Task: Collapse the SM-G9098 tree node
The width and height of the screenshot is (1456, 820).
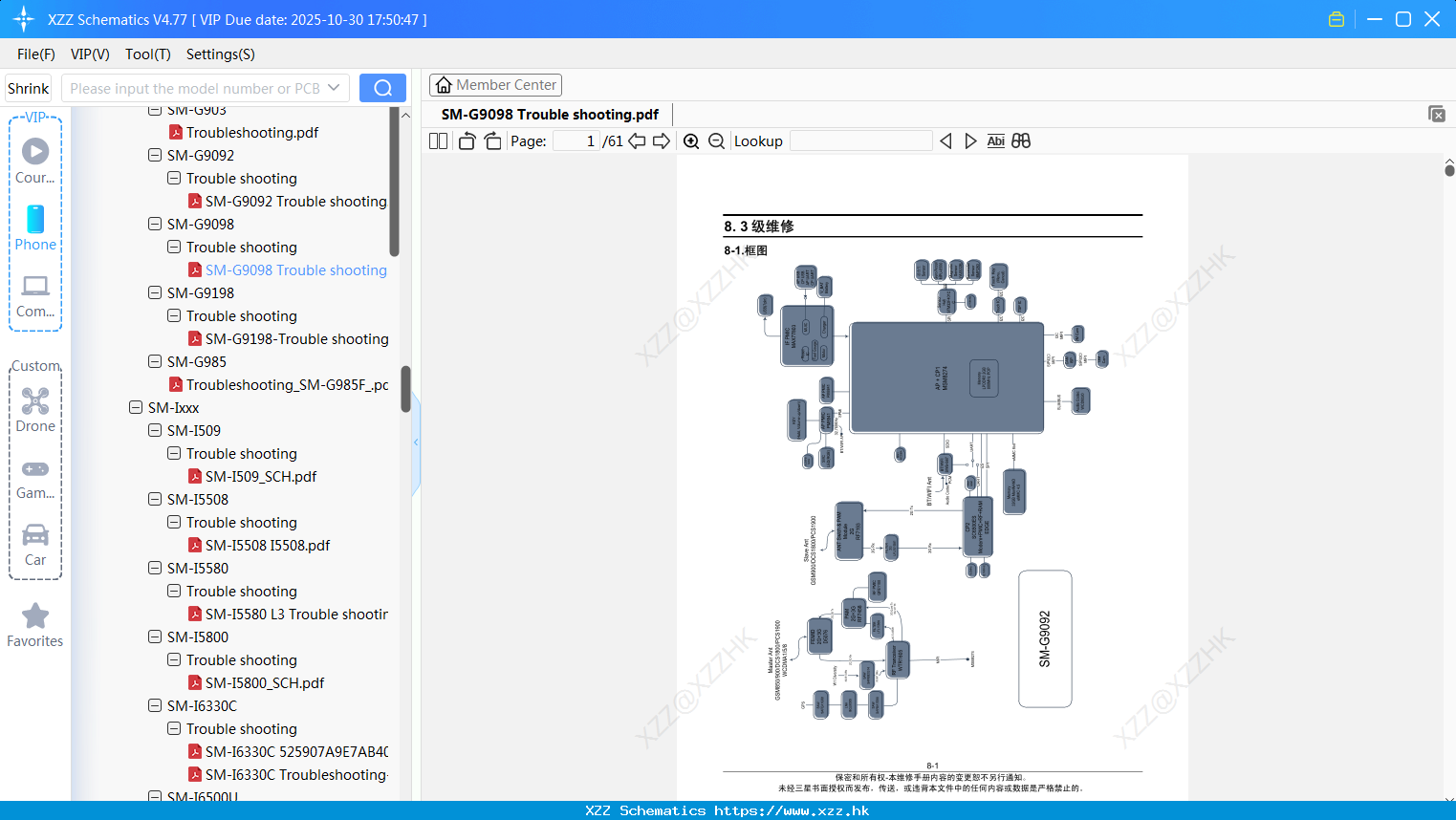Action: coord(155,224)
